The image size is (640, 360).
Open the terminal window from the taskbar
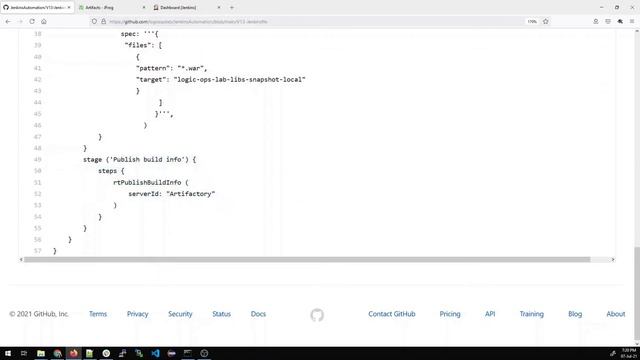pos(188,353)
